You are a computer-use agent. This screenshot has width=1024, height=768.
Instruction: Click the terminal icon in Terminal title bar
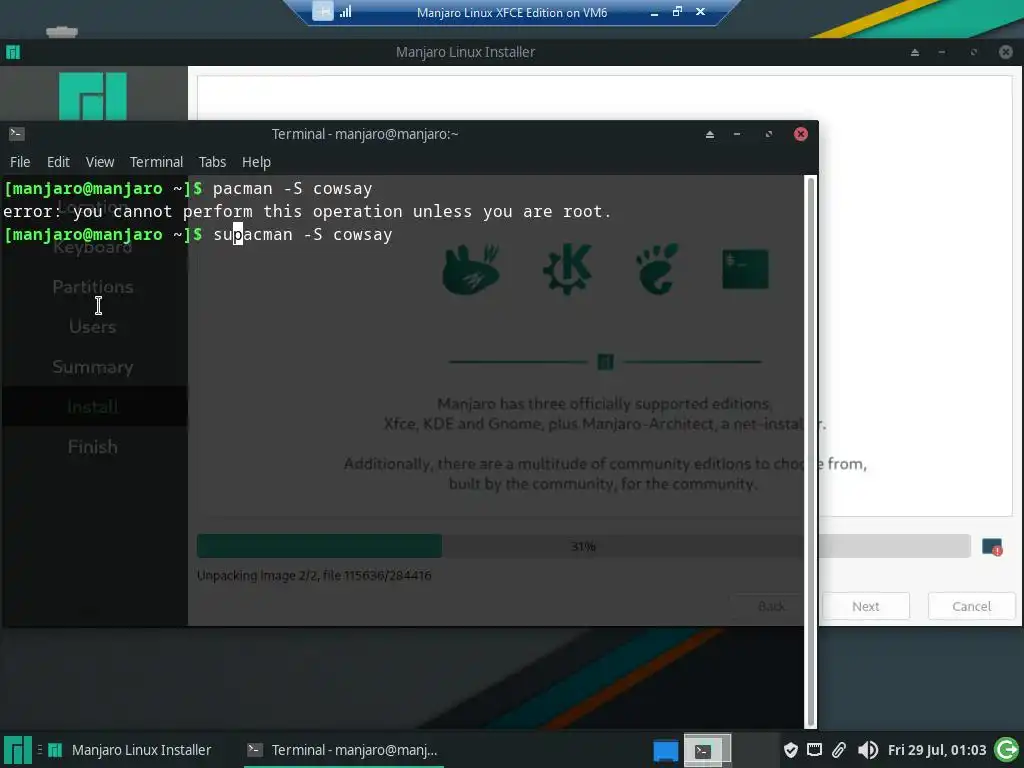point(16,134)
